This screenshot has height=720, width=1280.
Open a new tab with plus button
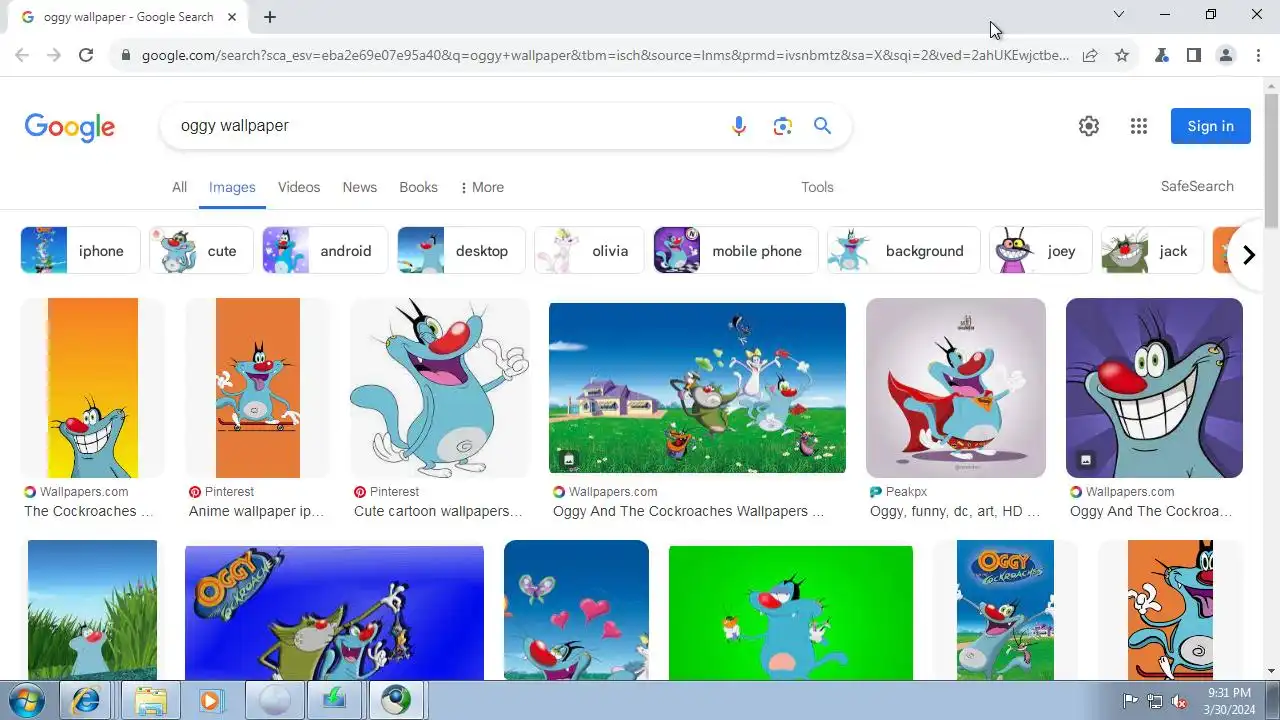[x=270, y=16]
